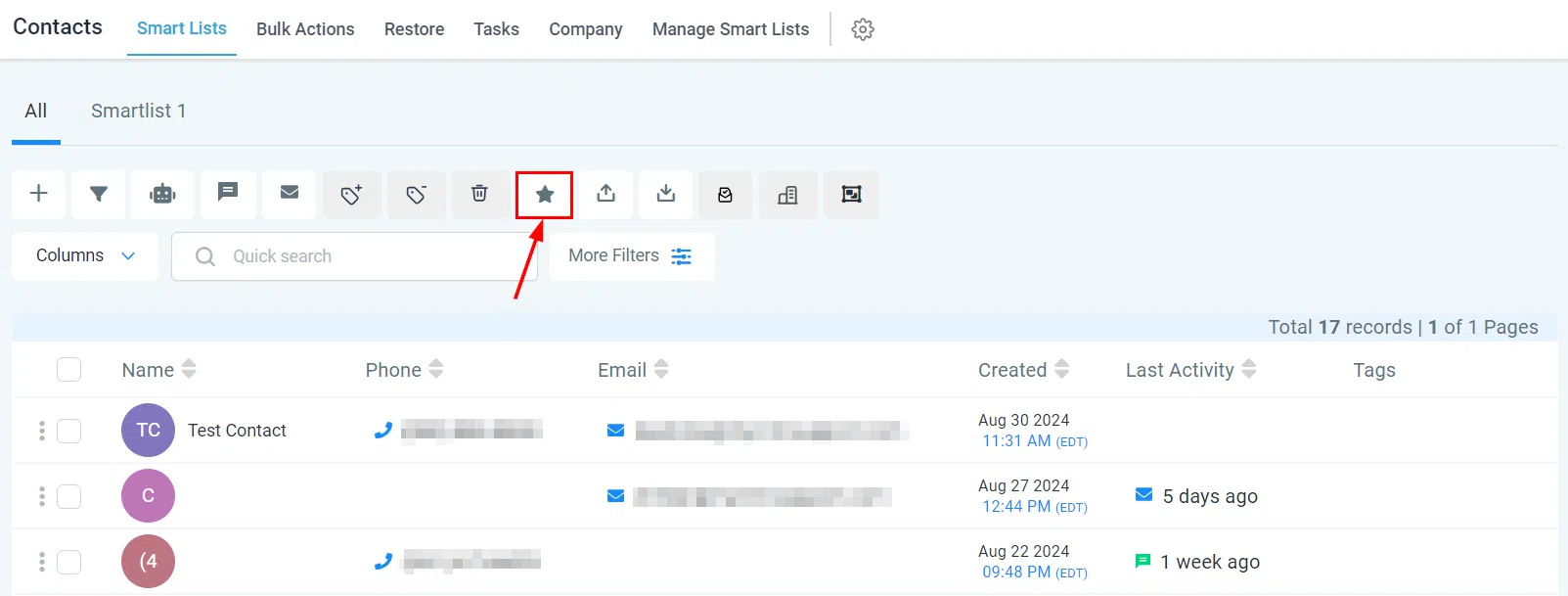The image size is (1568, 596).
Task: Toggle the select-all checkbox in header
Action: pos(68,369)
